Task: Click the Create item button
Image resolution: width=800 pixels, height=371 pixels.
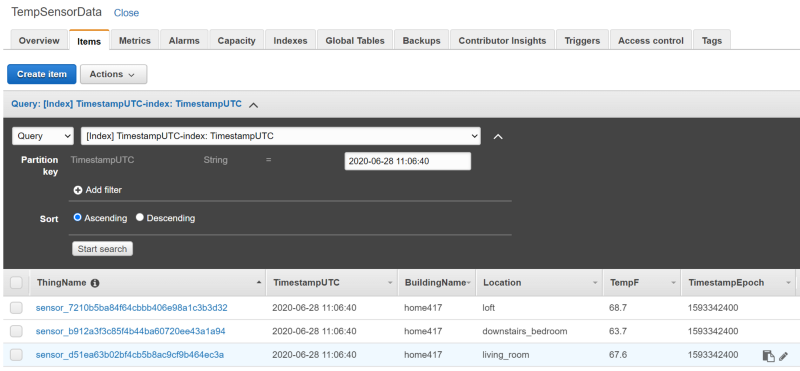Action: click(42, 74)
